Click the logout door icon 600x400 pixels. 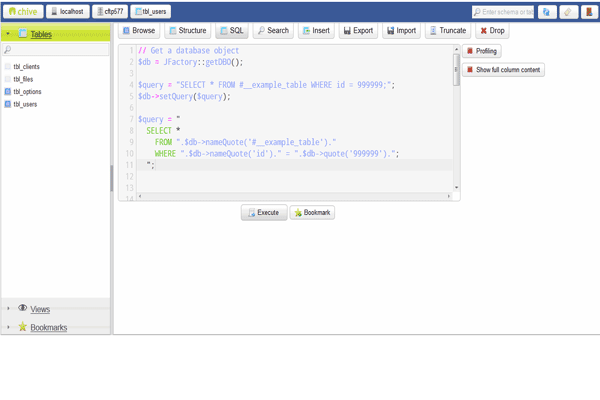click(x=590, y=12)
